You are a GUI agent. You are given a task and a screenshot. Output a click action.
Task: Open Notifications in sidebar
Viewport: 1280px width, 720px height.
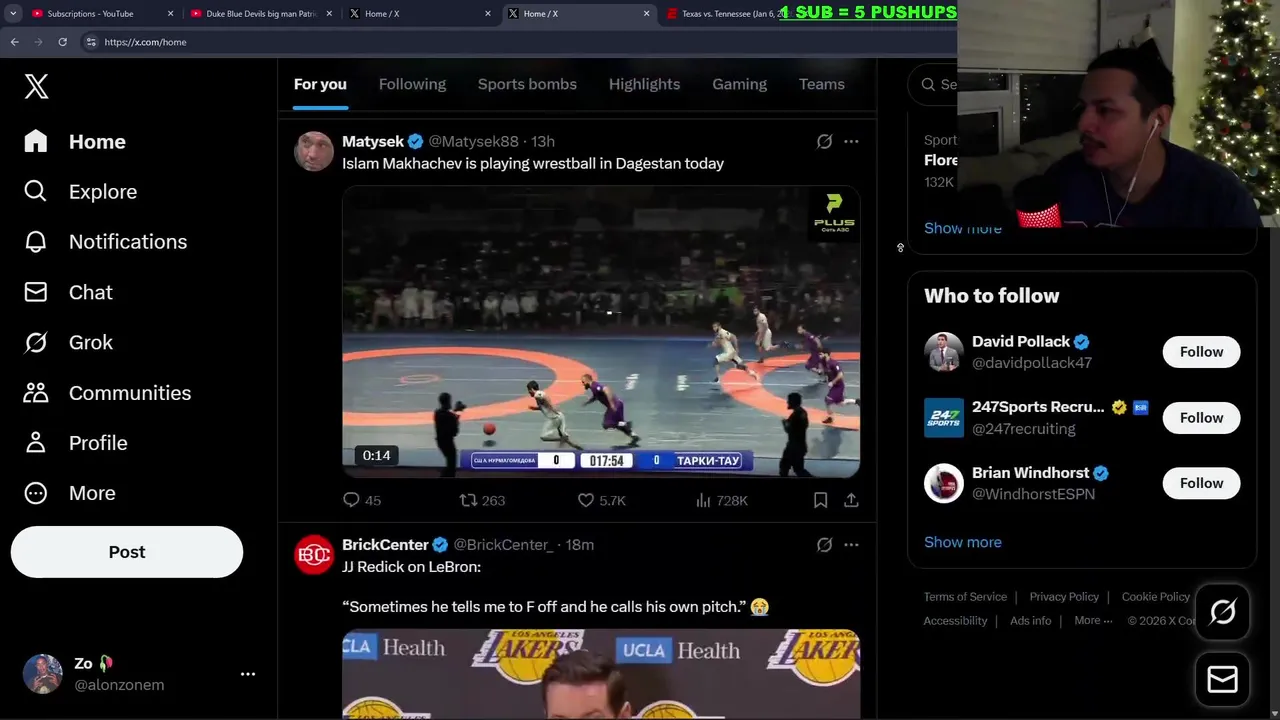[105, 242]
